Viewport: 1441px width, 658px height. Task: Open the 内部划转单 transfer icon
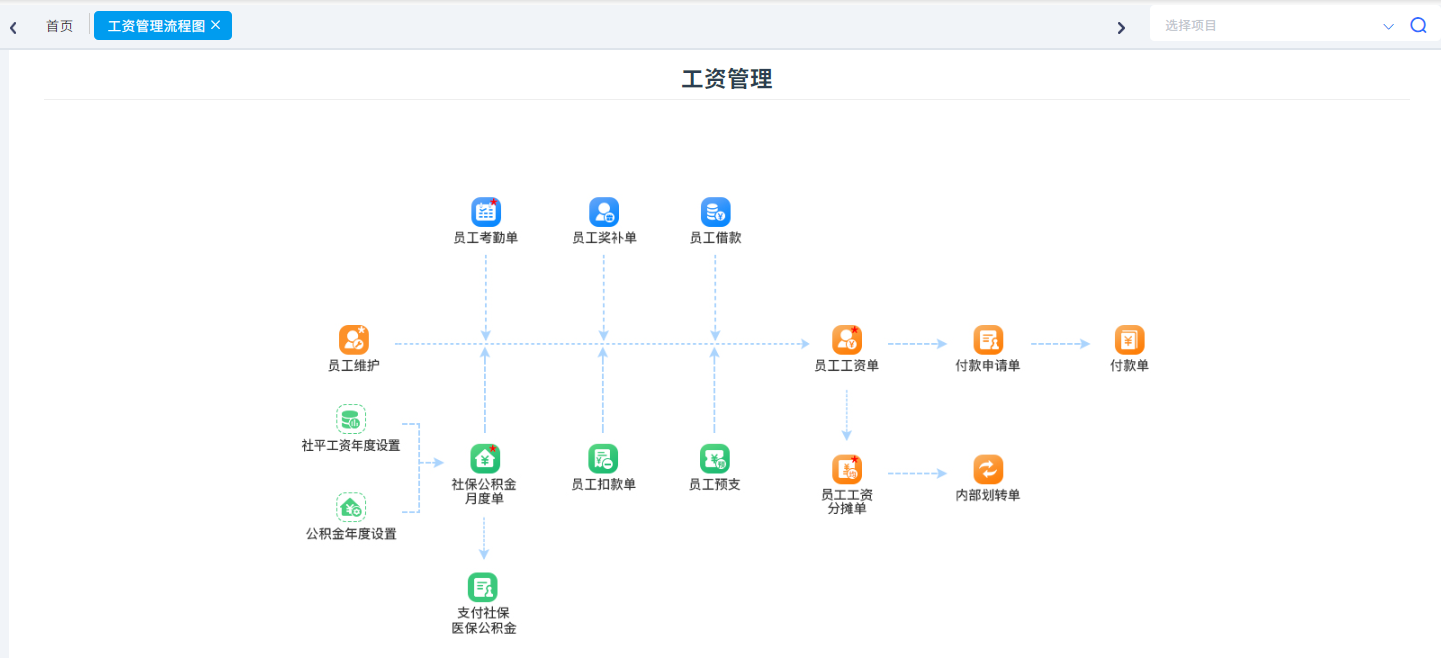click(x=988, y=470)
